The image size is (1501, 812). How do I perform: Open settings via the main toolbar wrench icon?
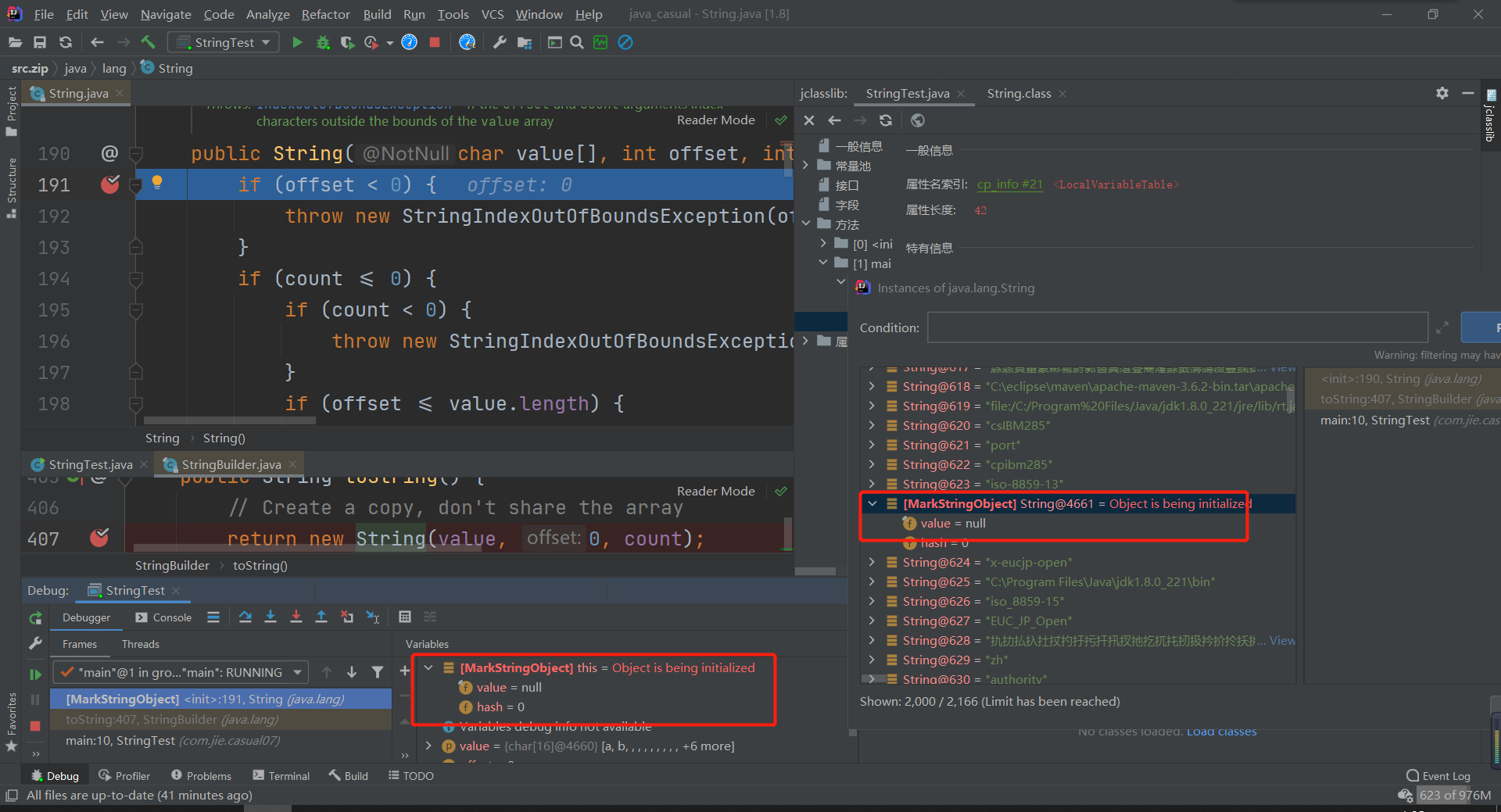coord(500,42)
